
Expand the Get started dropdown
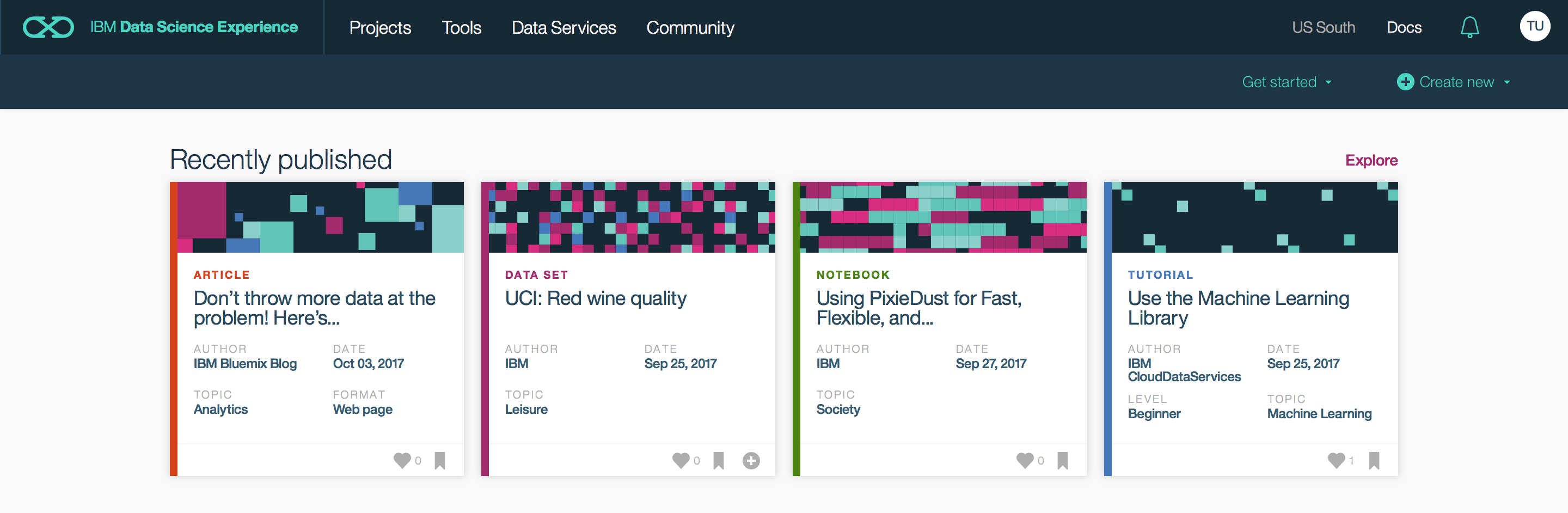coord(1287,82)
